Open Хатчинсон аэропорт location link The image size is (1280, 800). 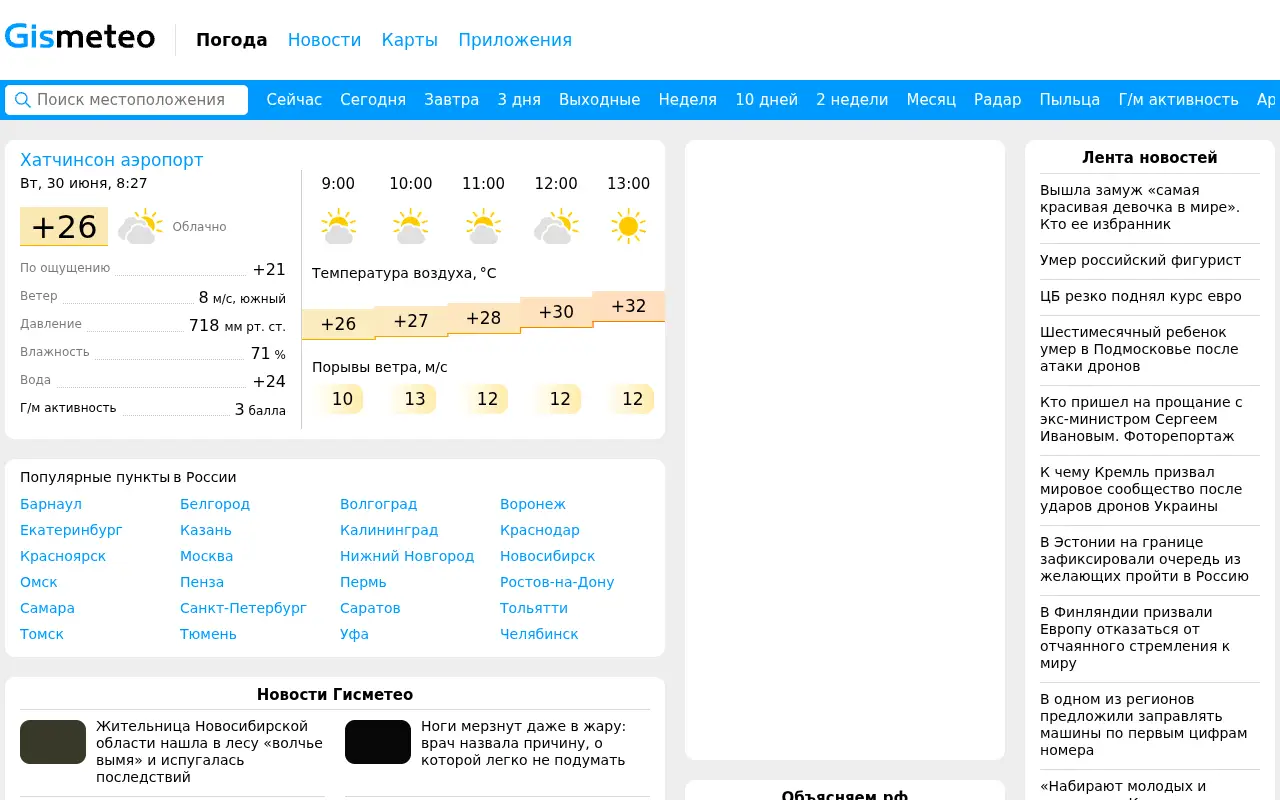tap(112, 160)
